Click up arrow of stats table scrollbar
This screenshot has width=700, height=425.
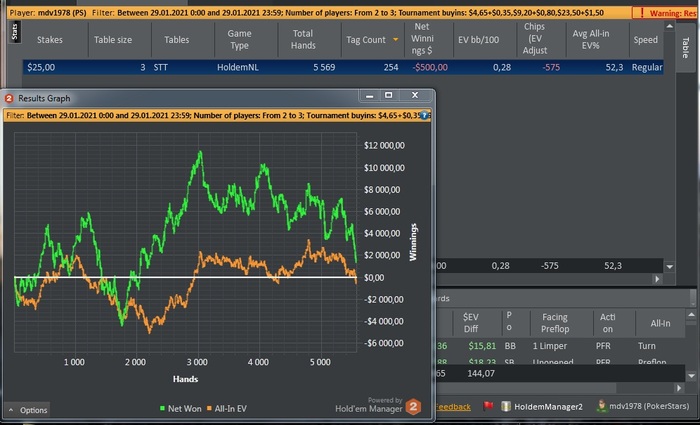pyautogui.click(x=669, y=26)
